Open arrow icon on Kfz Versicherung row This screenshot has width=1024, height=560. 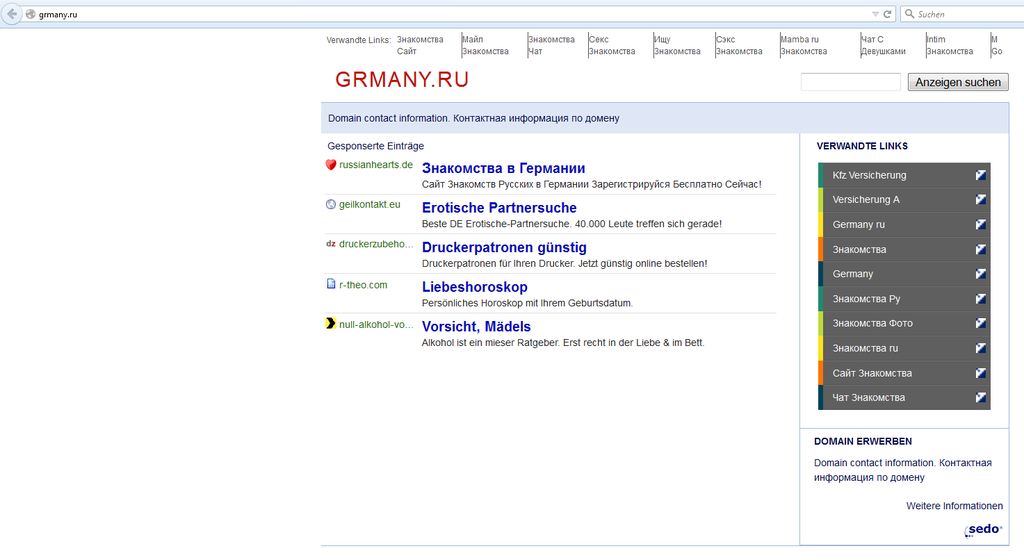tap(980, 175)
